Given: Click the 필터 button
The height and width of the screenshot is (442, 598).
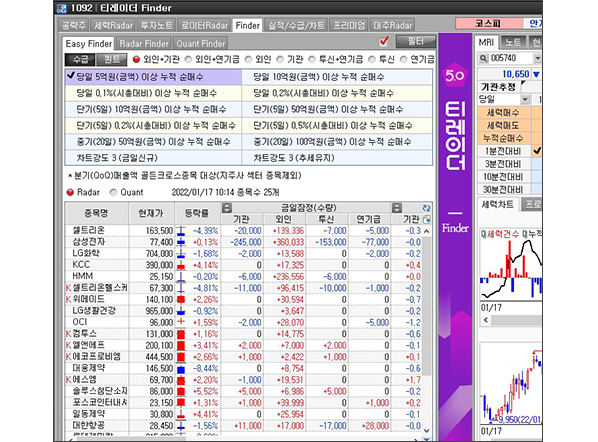Looking at the screenshot, I should click(415, 41).
